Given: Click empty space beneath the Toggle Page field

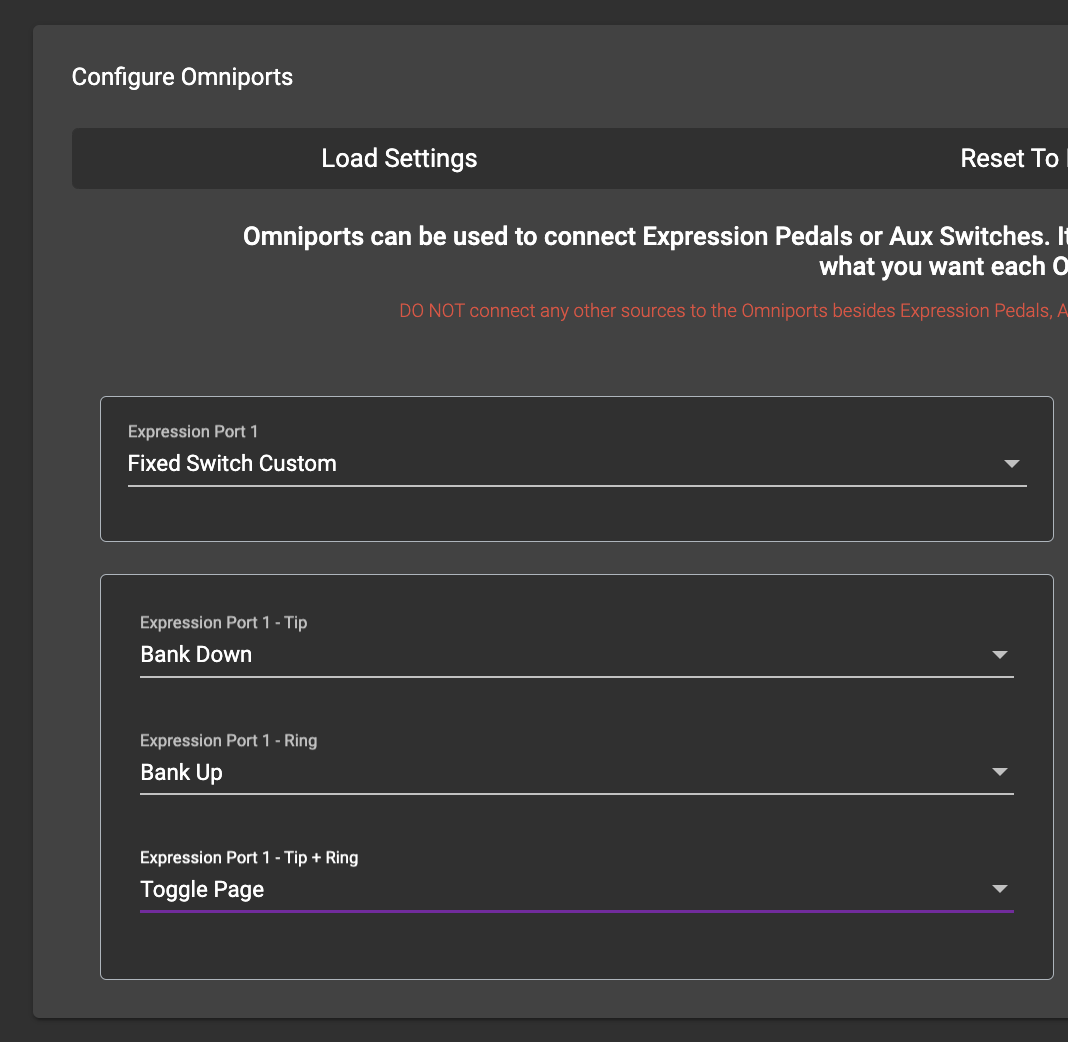Looking at the screenshot, I should (576, 946).
